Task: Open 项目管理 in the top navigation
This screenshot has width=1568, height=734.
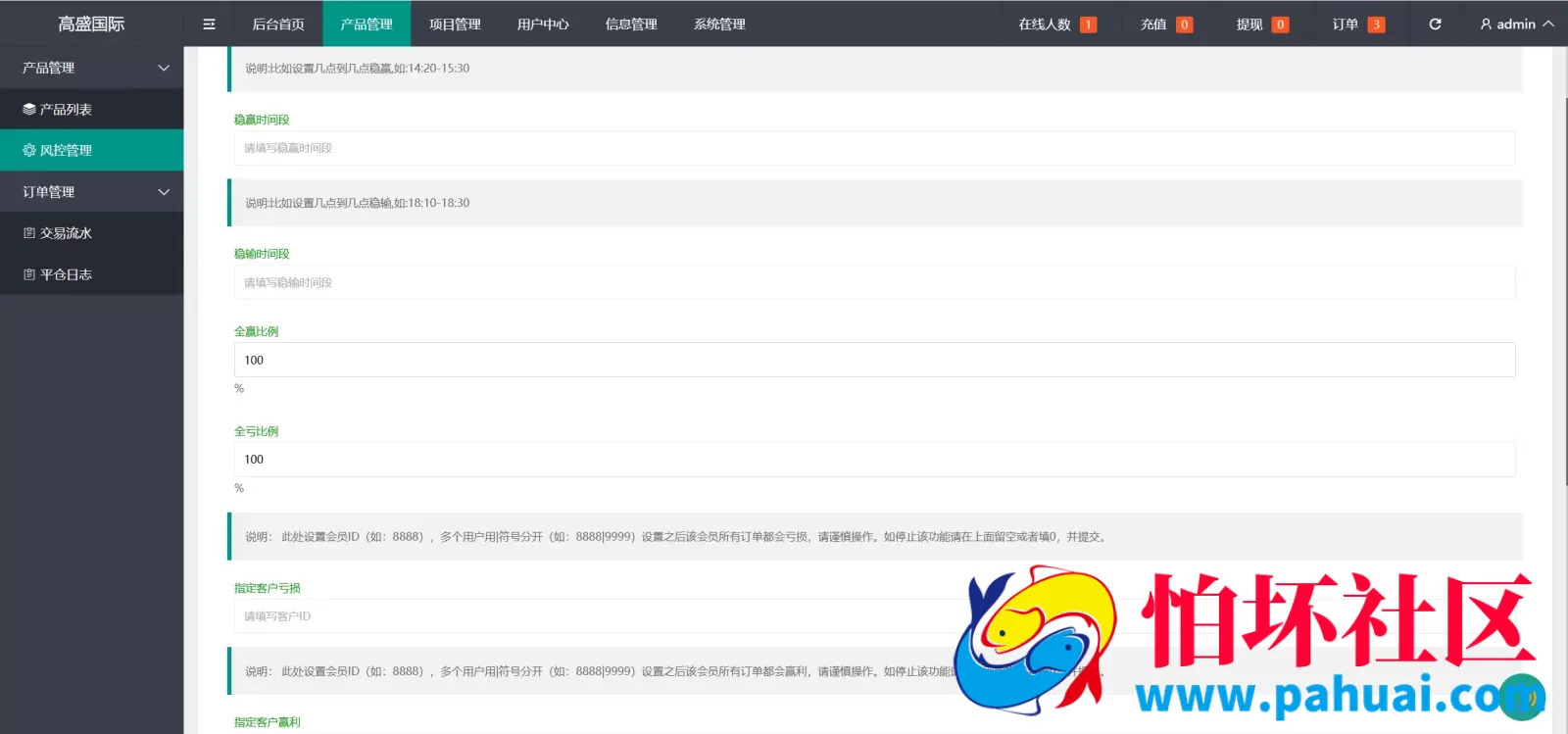Action: 455,24
